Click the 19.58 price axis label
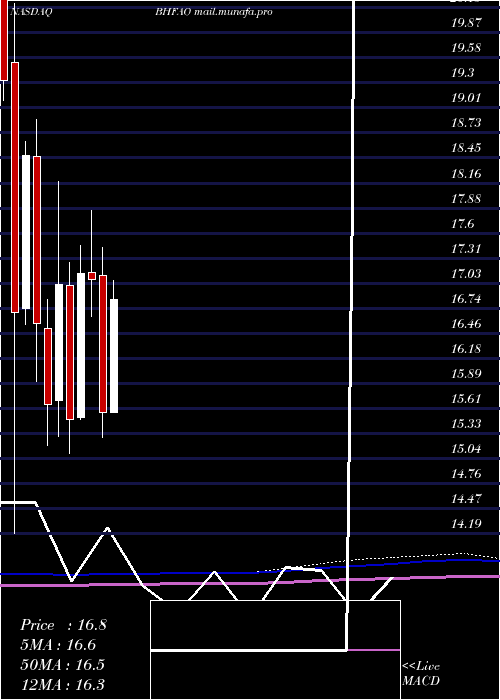The image size is (500, 700). point(466,48)
